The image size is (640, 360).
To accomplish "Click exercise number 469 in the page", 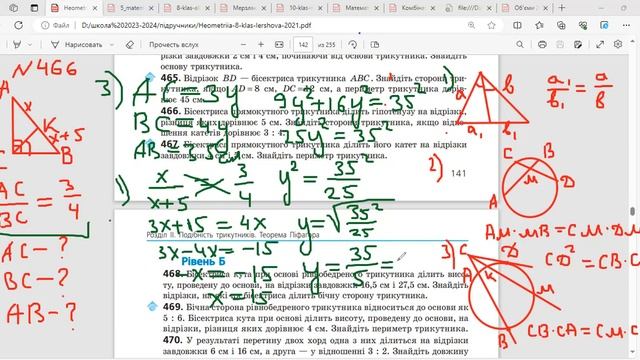I will [172, 307].
